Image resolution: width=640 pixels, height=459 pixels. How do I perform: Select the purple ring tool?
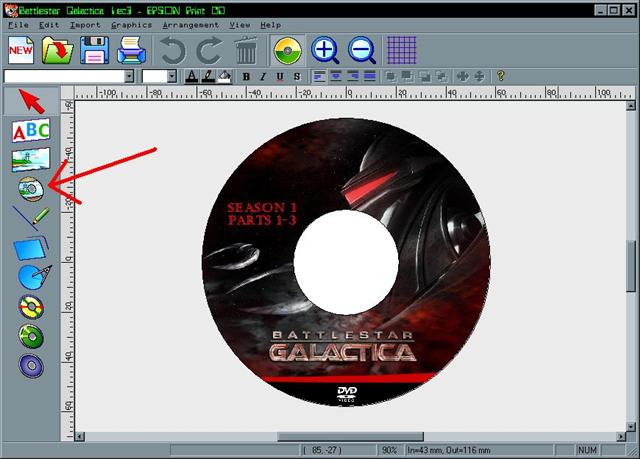(31, 366)
